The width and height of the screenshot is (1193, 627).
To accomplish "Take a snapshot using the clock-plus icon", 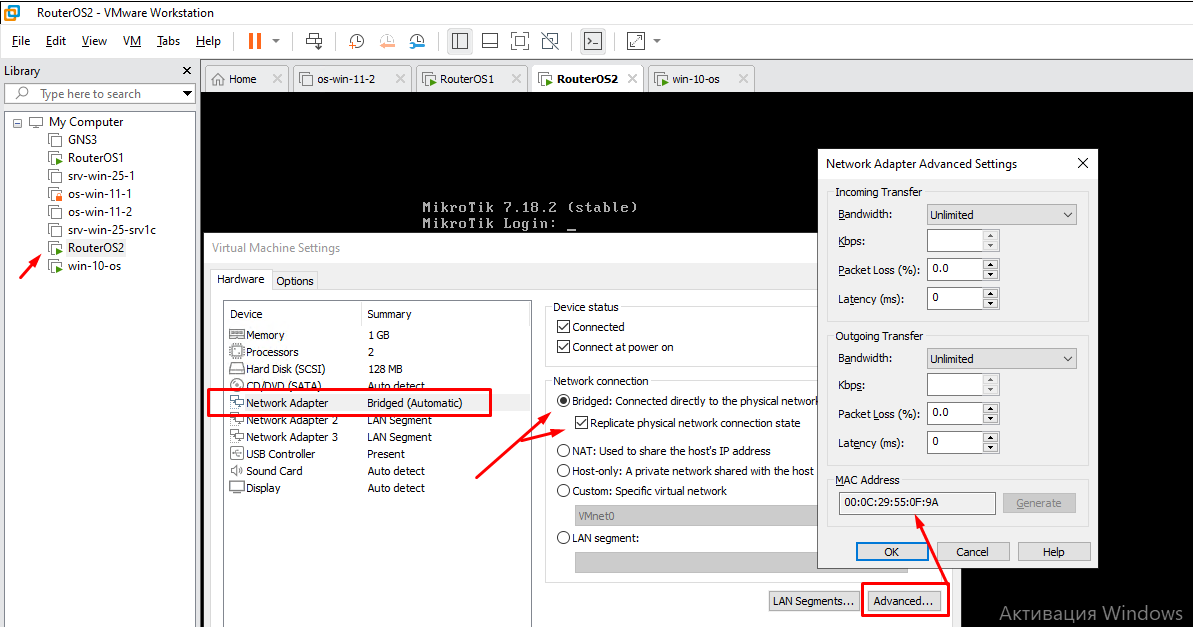I will click(356, 41).
